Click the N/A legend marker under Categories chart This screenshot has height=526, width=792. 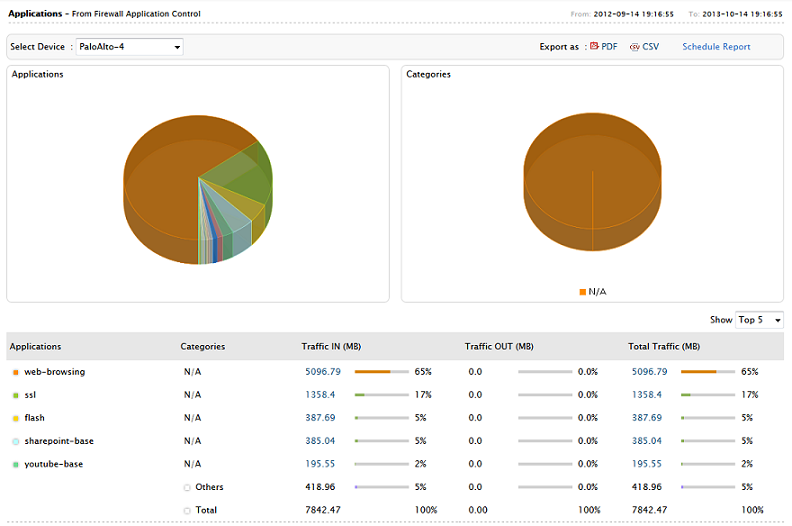[x=583, y=292]
